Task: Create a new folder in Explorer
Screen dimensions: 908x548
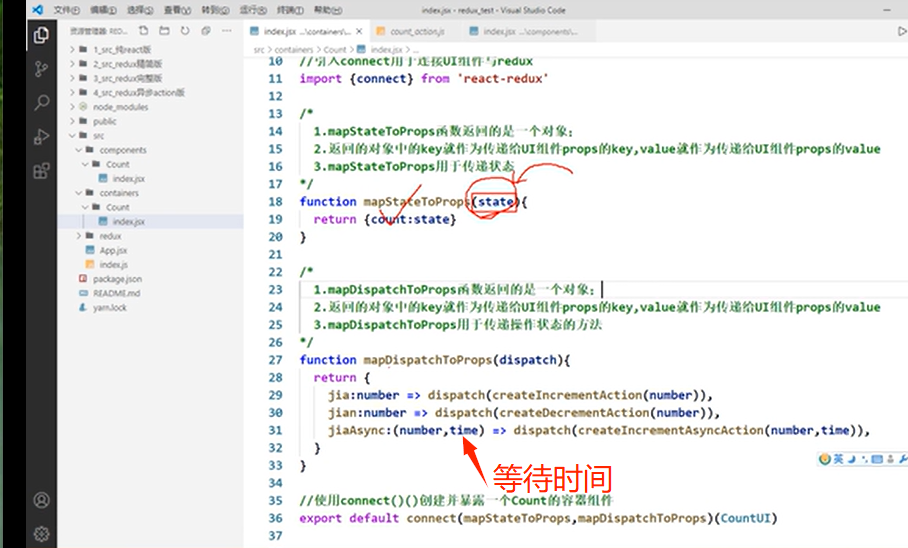Action: 164,31
